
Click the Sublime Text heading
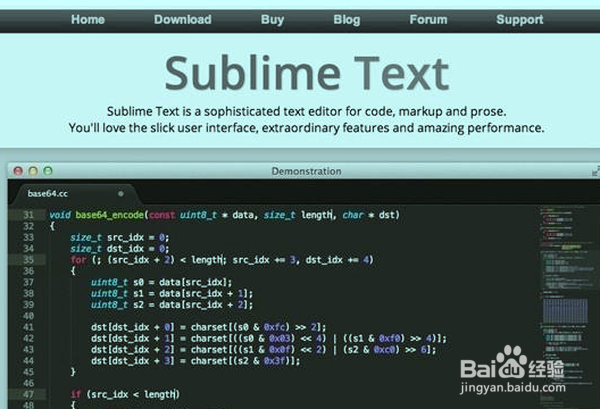(307, 73)
